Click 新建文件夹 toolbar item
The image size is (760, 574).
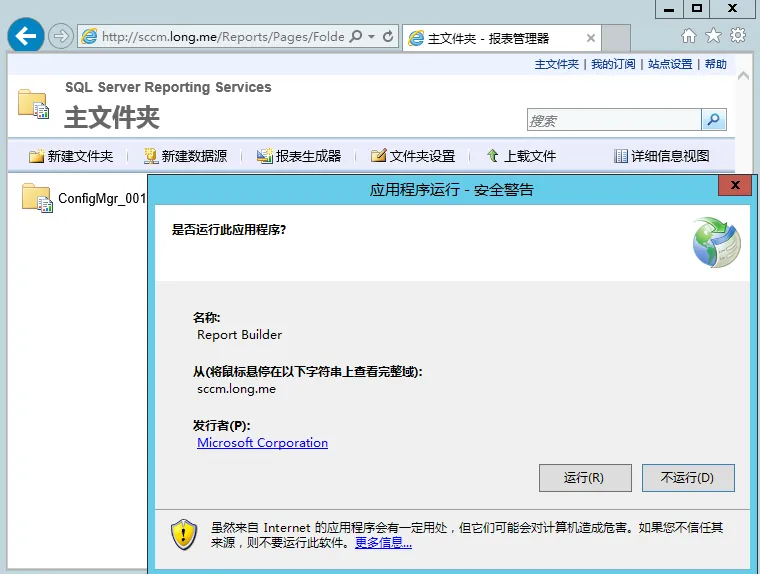[x=71, y=156]
